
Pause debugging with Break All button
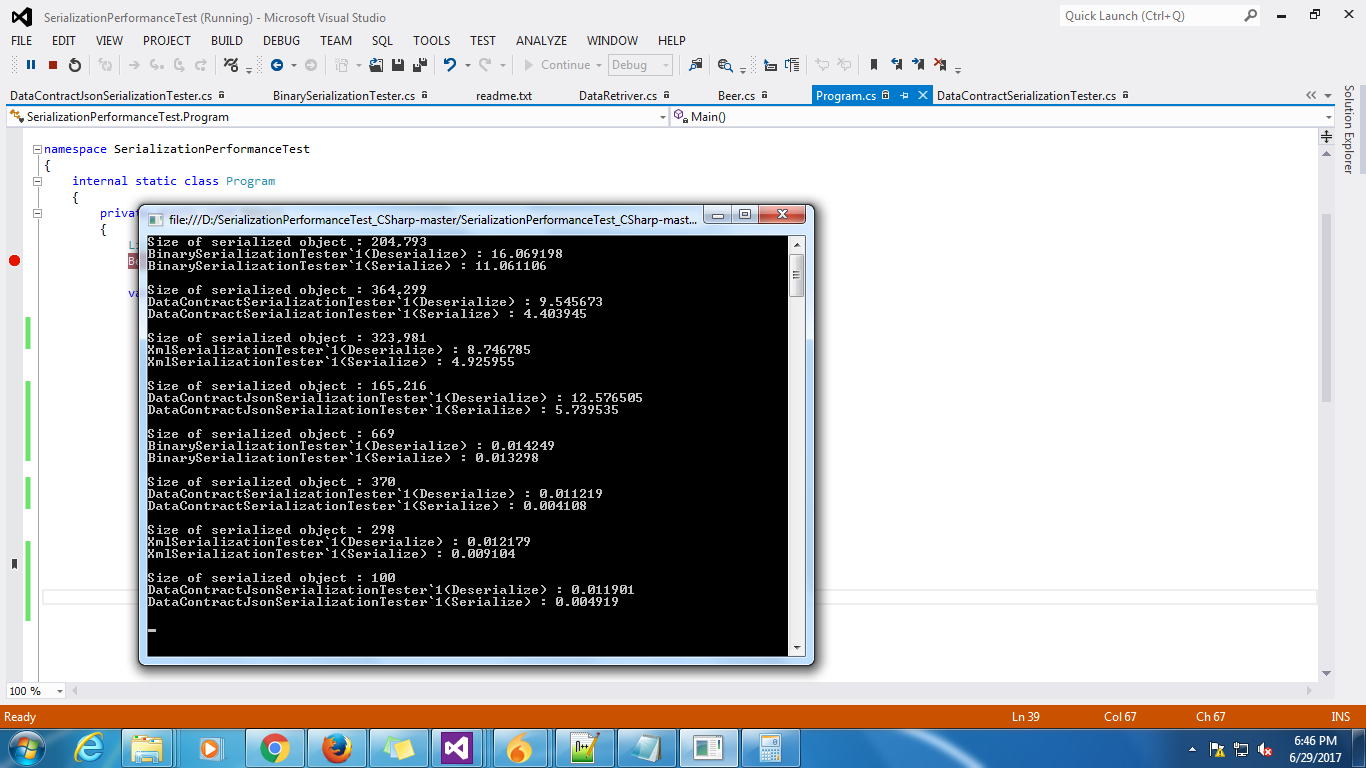(x=31, y=65)
